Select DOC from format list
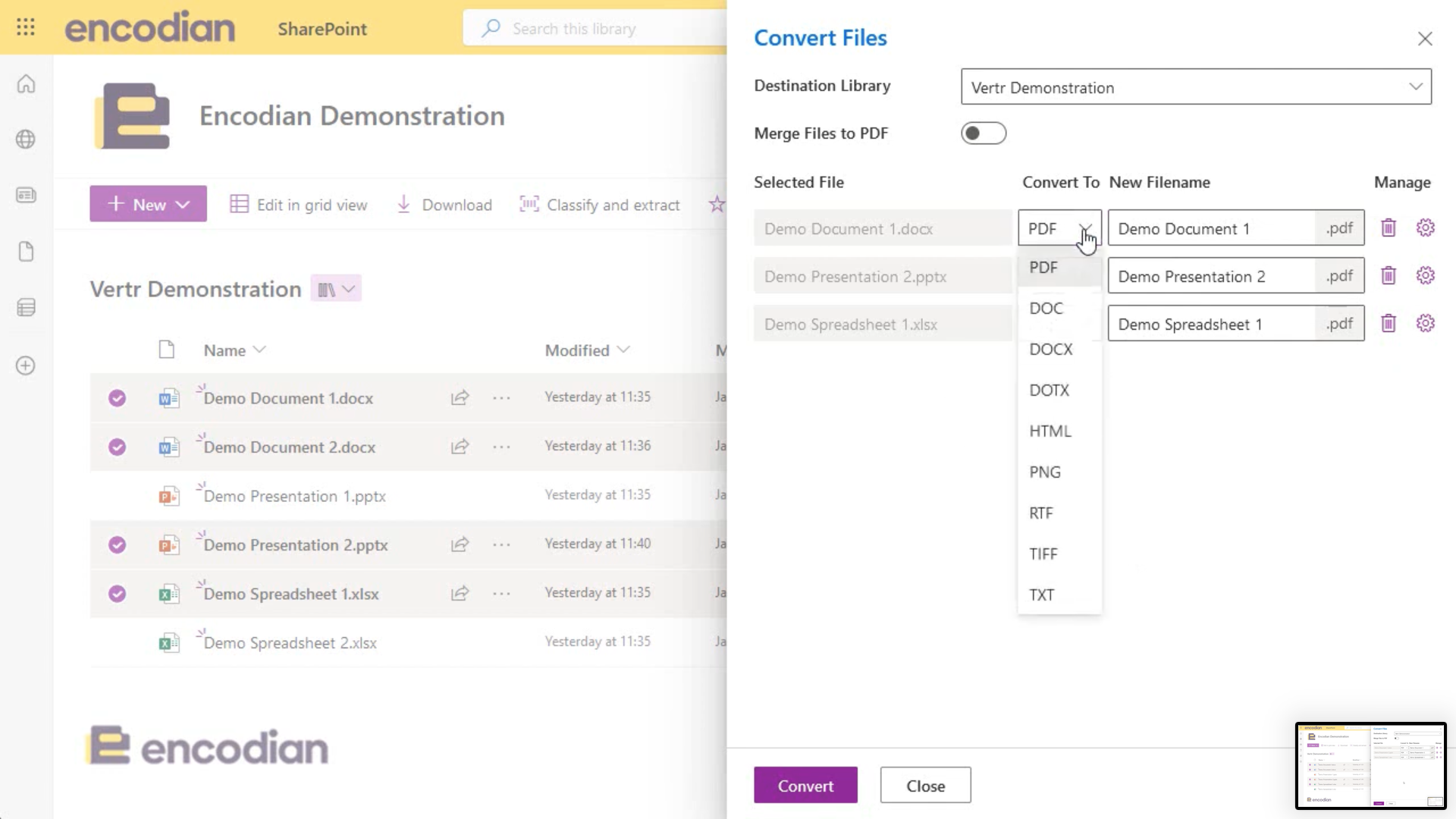Image resolution: width=1456 pixels, height=819 pixels. point(1059,309)
